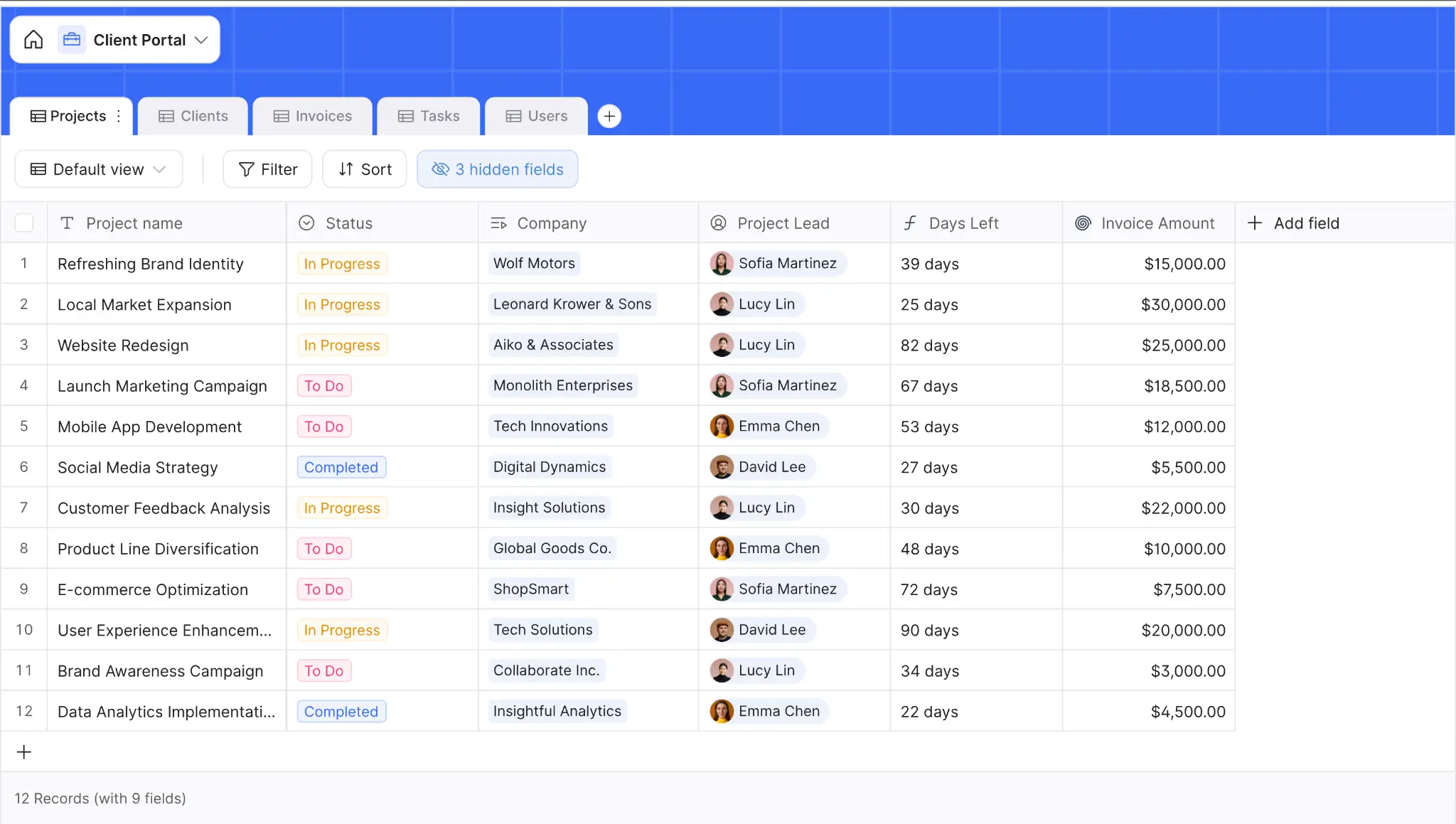Click Lucy Lin avatar in Local Market Expansion row

coord(722,304)
